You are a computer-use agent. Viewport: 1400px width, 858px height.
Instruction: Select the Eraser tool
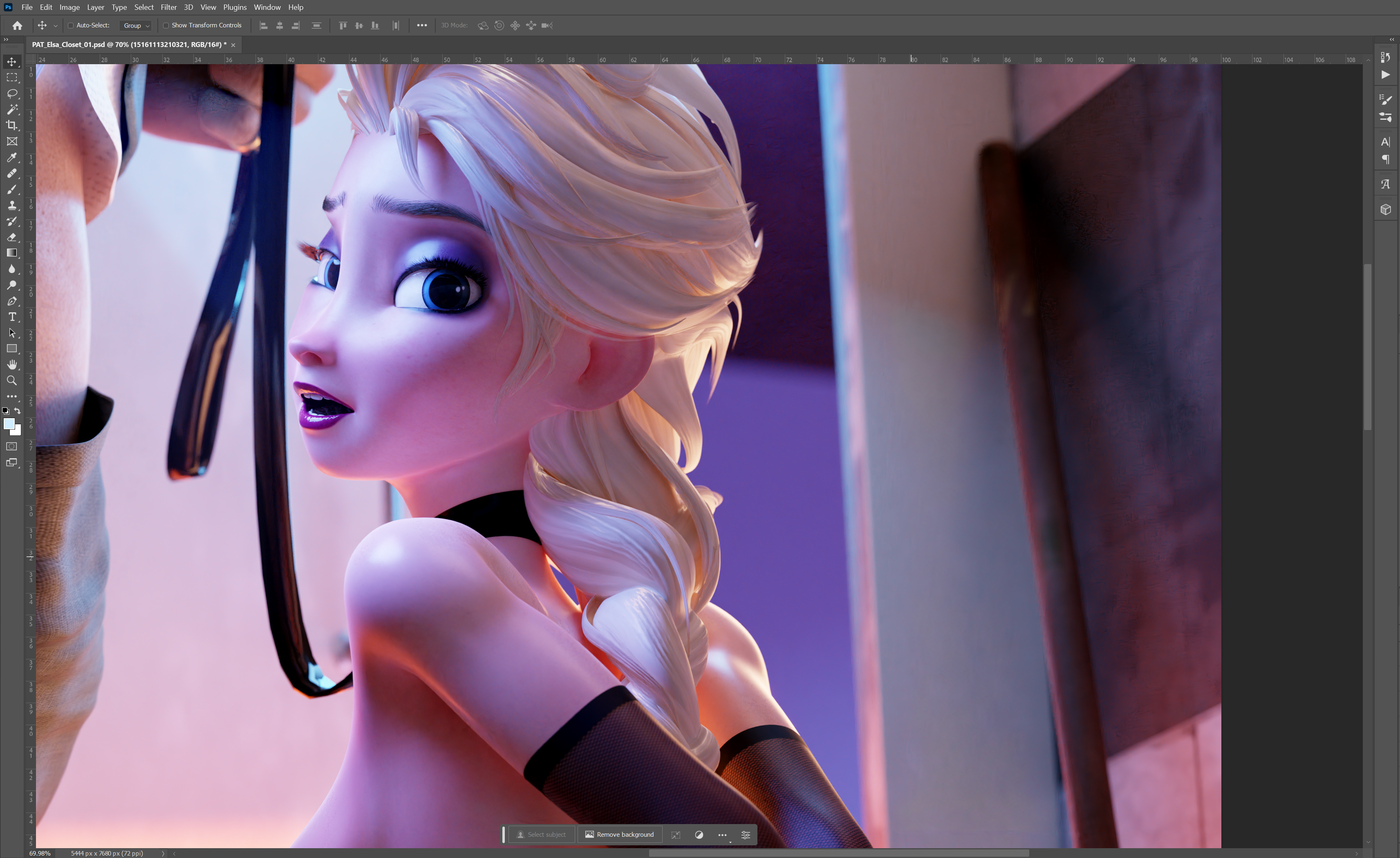pos(12,237)
